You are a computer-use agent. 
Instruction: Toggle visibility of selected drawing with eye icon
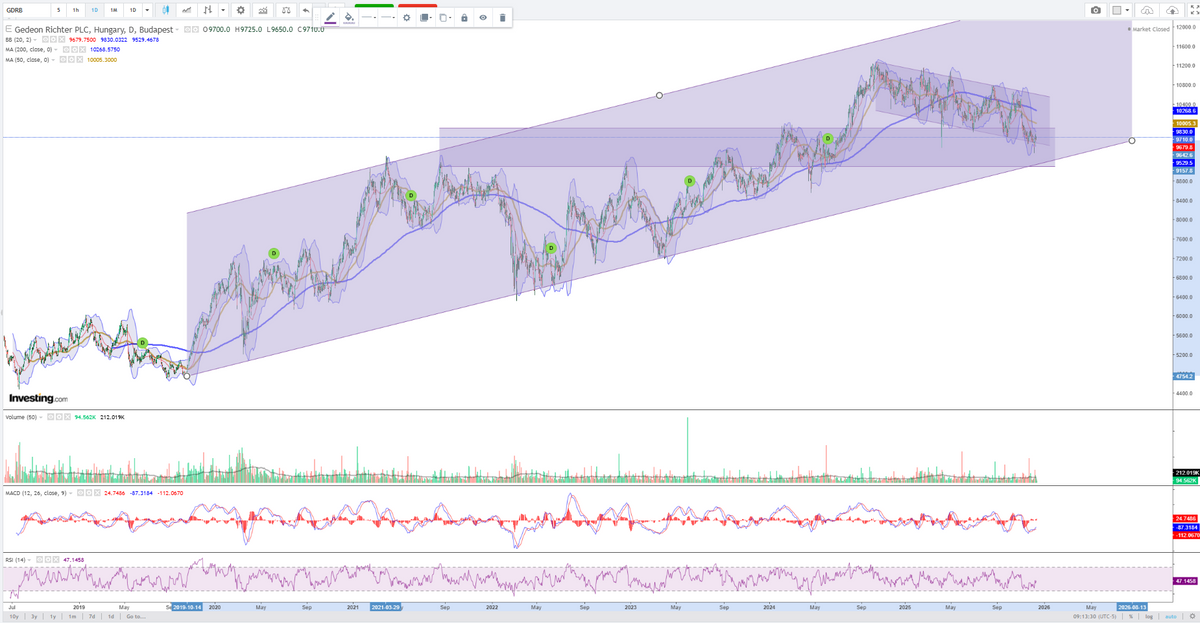click(483, 17)
